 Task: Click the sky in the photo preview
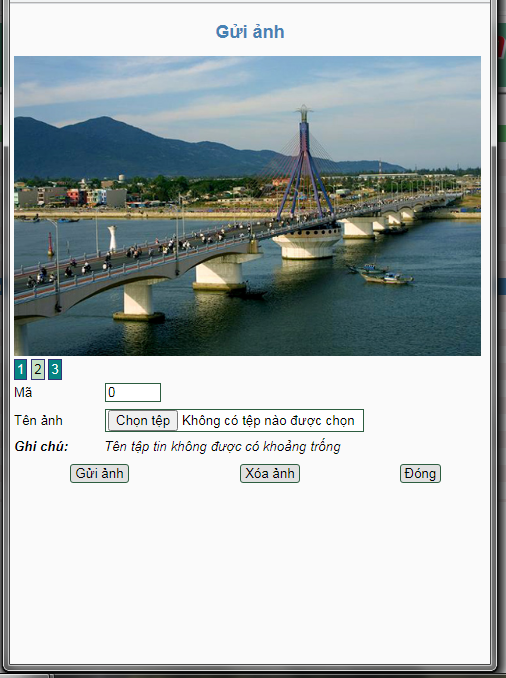tap(173, 82)
